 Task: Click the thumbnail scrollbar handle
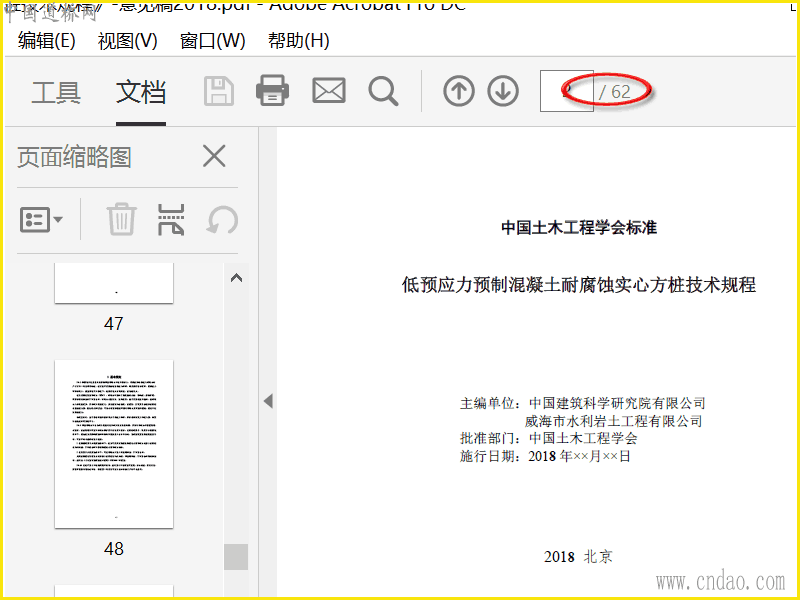point(236,557)
